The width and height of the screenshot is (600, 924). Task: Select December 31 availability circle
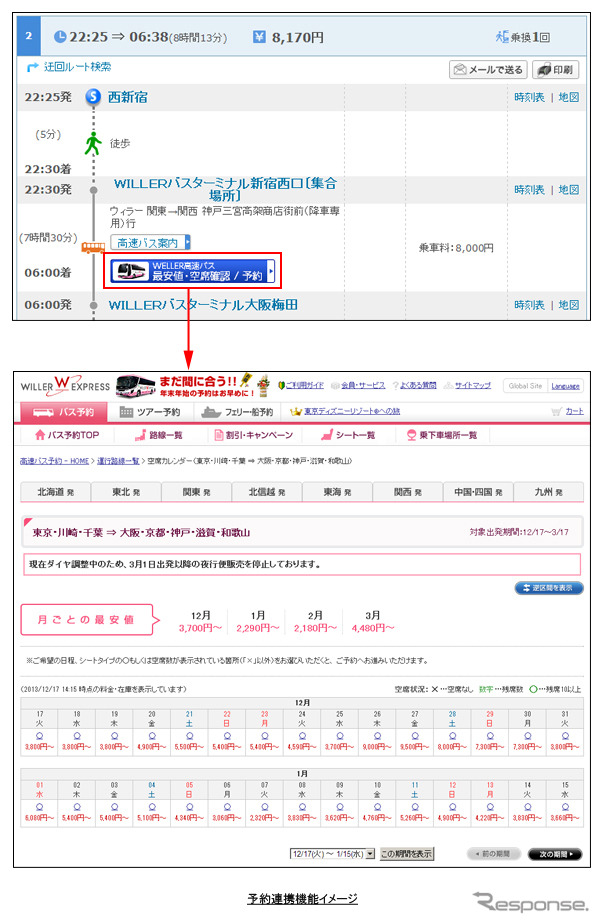click(565, 736)
